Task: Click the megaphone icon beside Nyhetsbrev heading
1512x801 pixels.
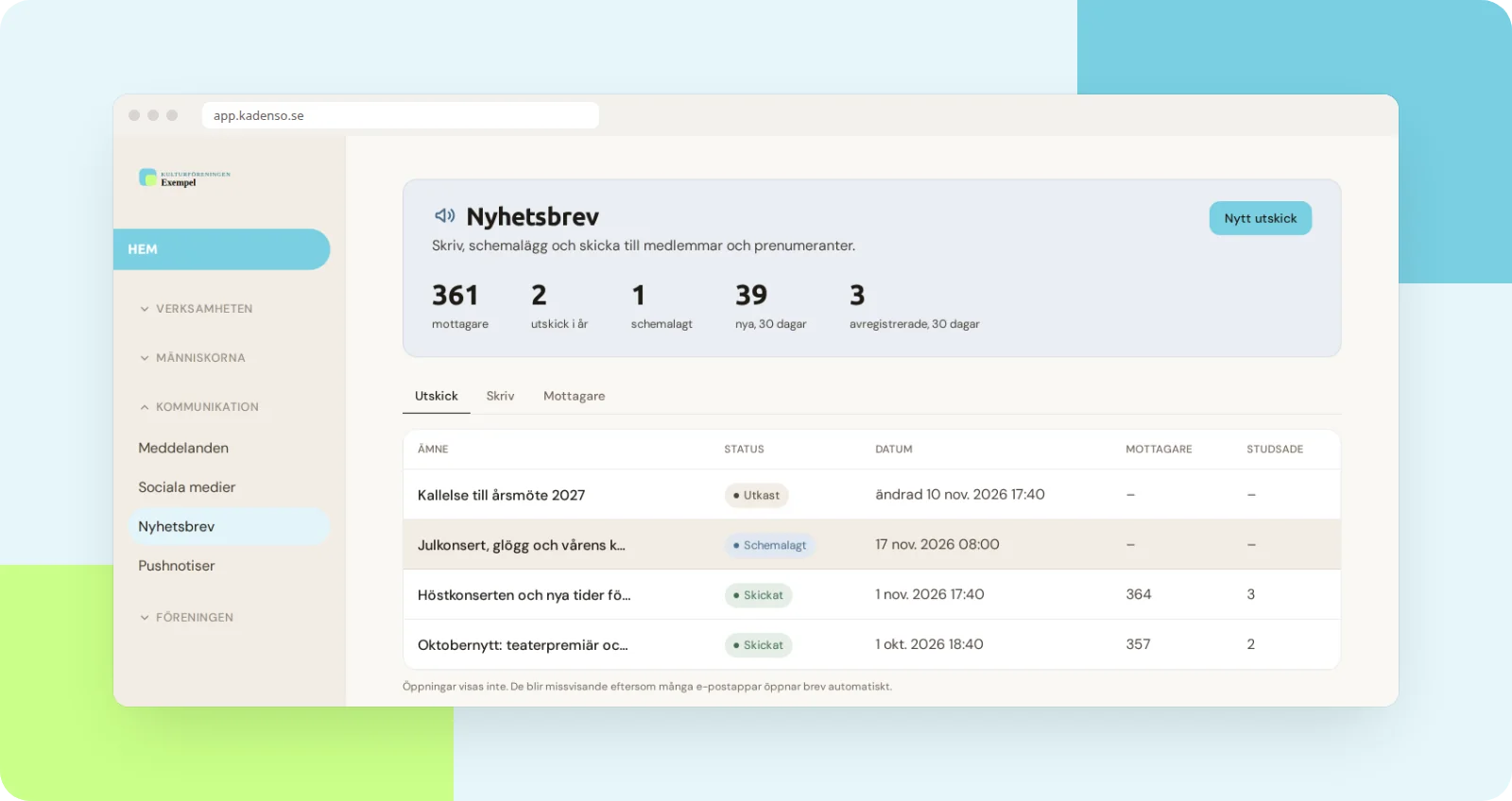Action: pyautogui.click(x=444, y=216)
